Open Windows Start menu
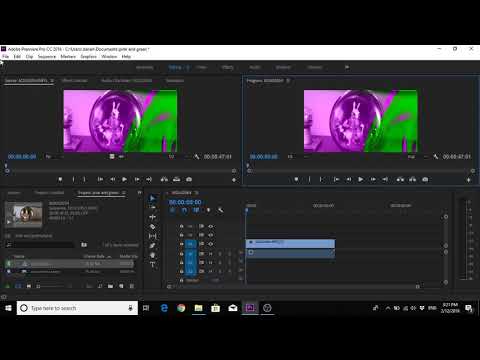 click(8, 308)
